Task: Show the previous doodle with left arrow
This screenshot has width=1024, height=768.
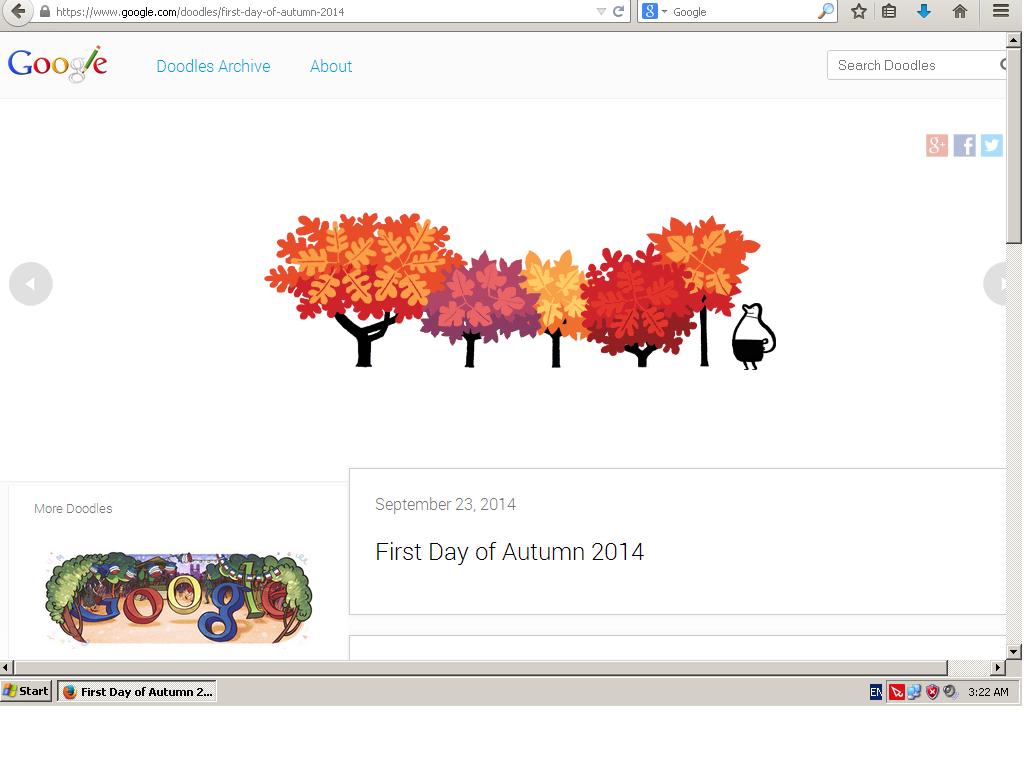Action: [x=30, y=284]
